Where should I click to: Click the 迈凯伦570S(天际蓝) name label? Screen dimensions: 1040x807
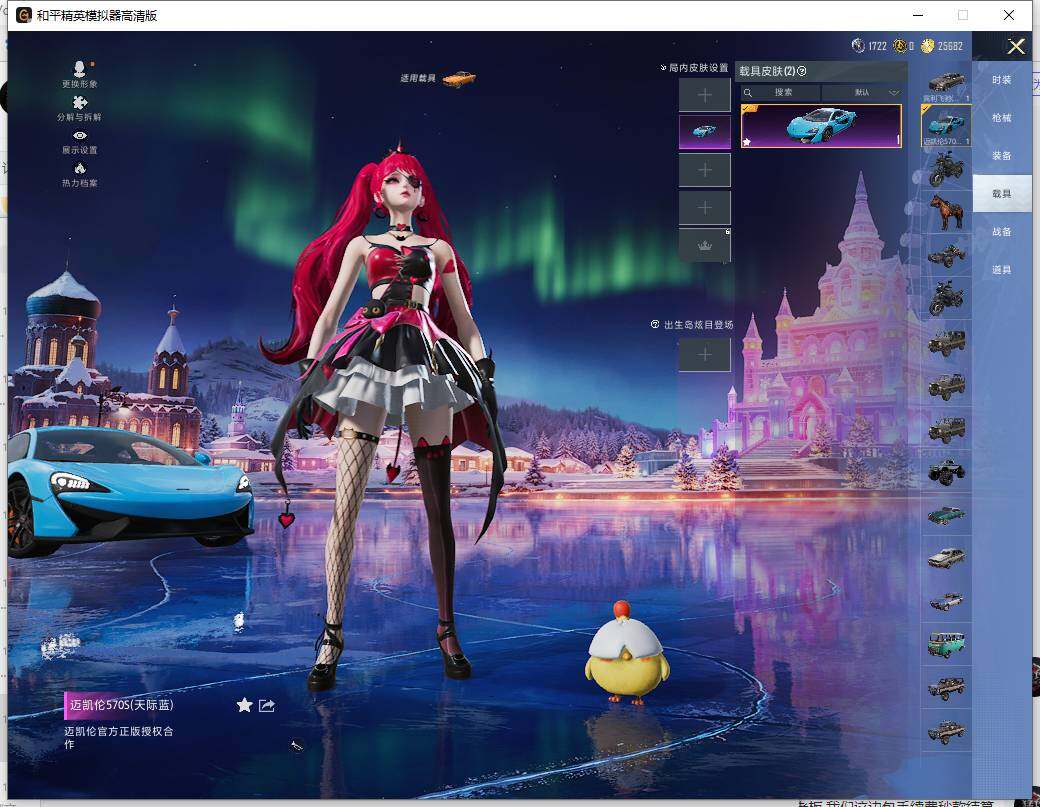pos(122,705)
